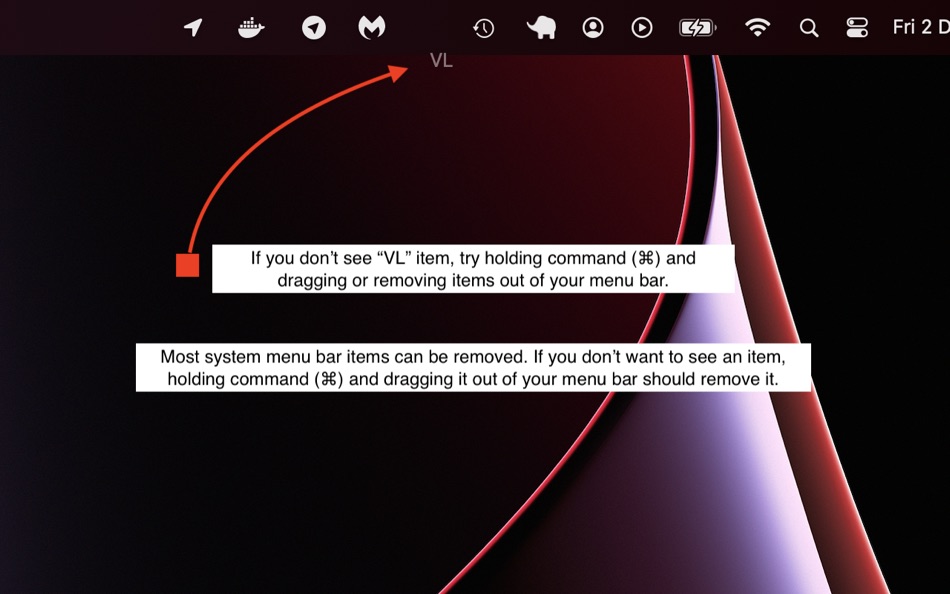The image size is (950, 594).
Task: Open Telegram from the menu bar
Action: pos(313,27)
